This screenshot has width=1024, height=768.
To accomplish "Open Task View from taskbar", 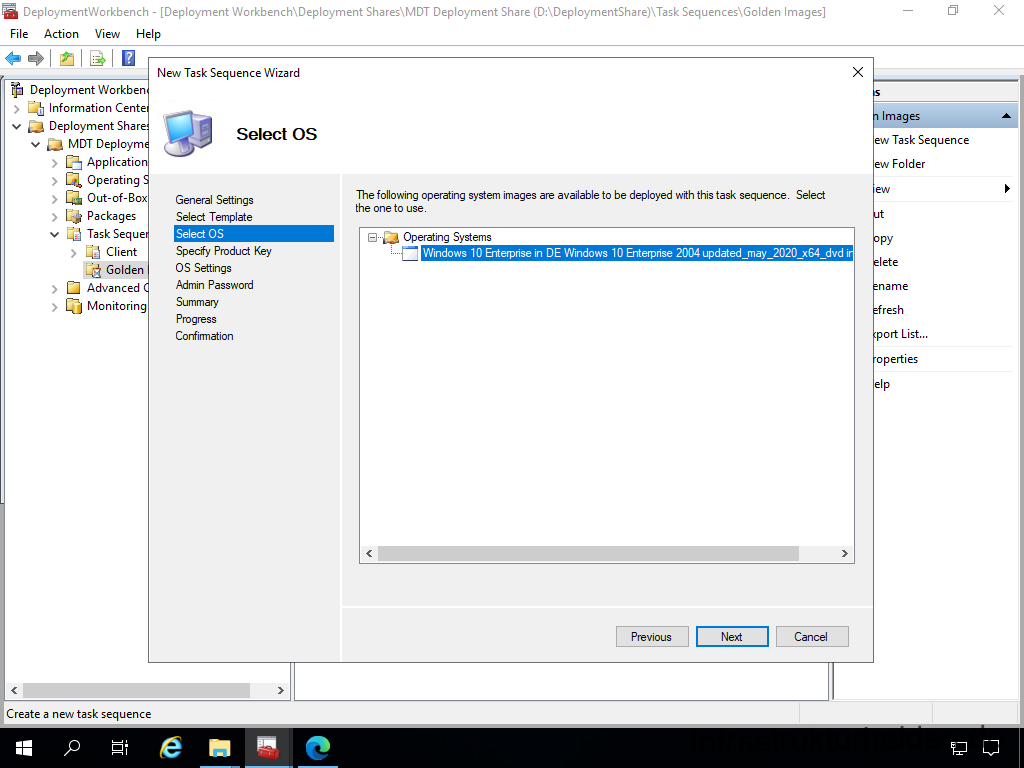I will point(120,748).
